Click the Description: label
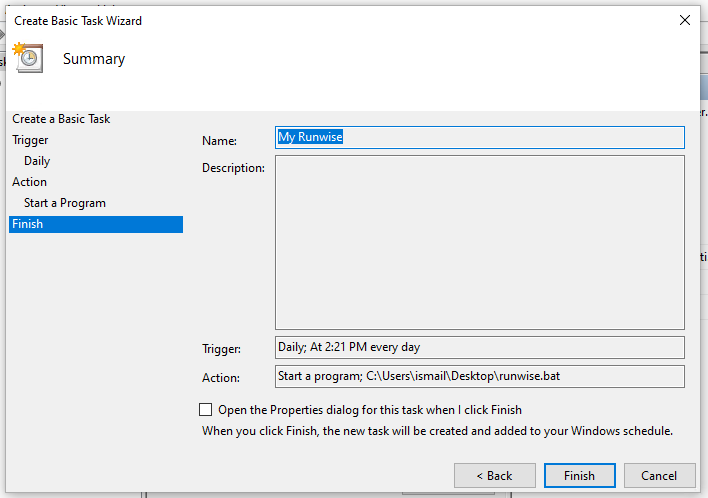 tap(233, 168)
